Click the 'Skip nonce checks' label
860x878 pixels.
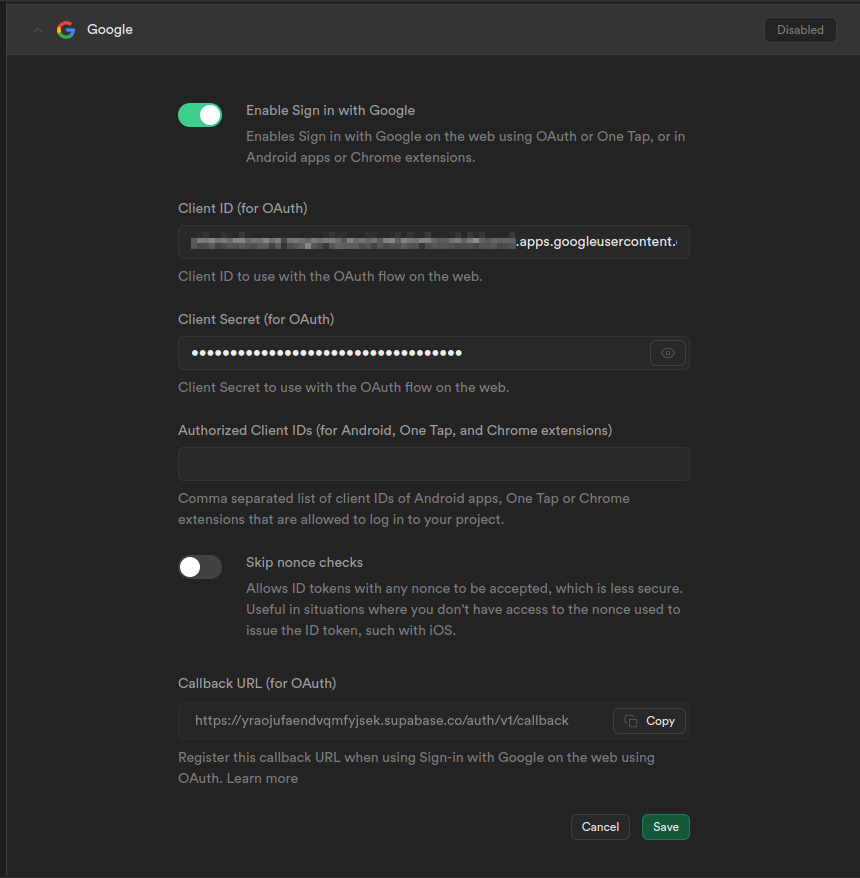coord(304,562)
